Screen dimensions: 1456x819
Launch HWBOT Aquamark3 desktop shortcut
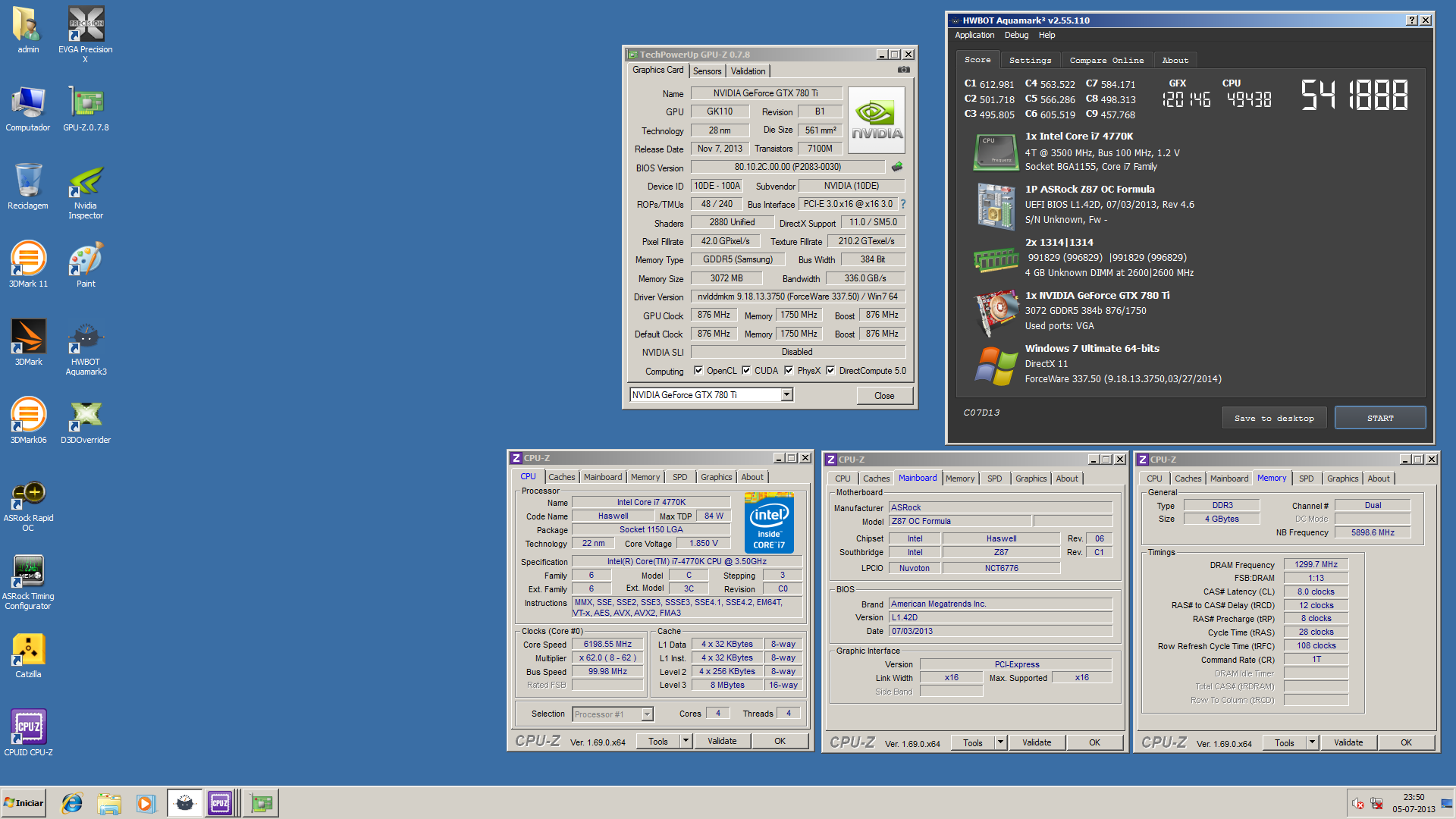coord(86,347)
